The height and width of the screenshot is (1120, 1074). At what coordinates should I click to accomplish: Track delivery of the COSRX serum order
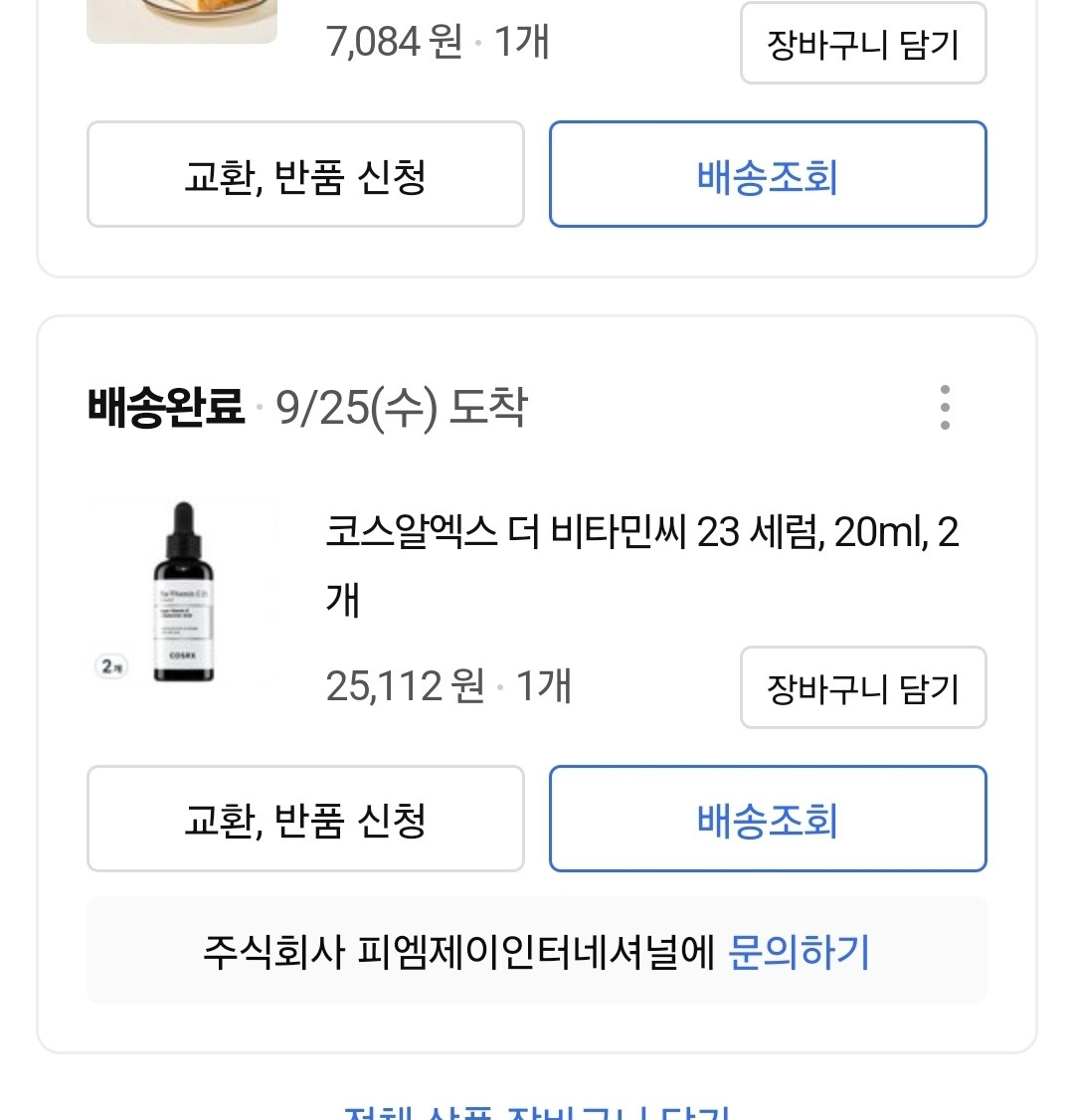pos(767,820)
